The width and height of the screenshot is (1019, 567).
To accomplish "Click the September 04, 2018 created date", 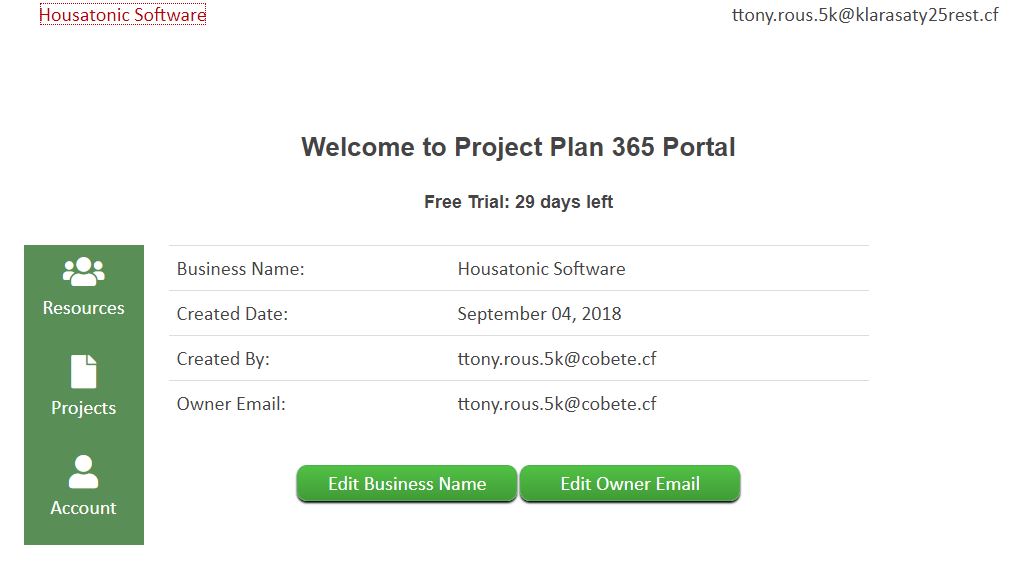I will coord(539,314).
